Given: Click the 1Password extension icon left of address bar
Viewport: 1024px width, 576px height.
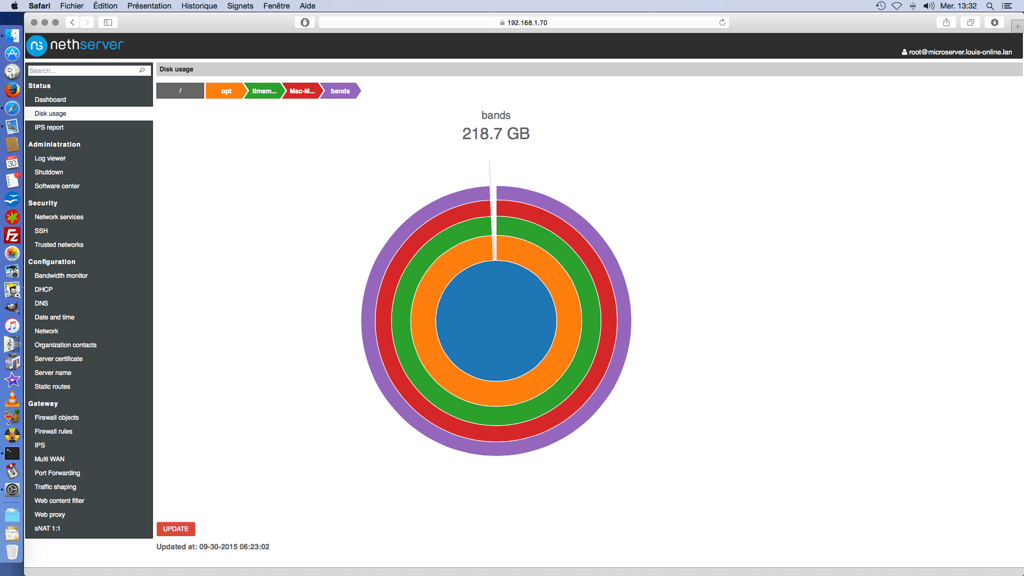Looking at the screenshot, I should tap(305, 22).
